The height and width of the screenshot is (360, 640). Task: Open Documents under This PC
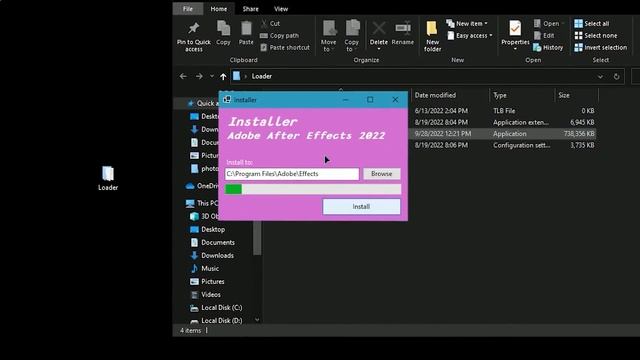point(218,242)
